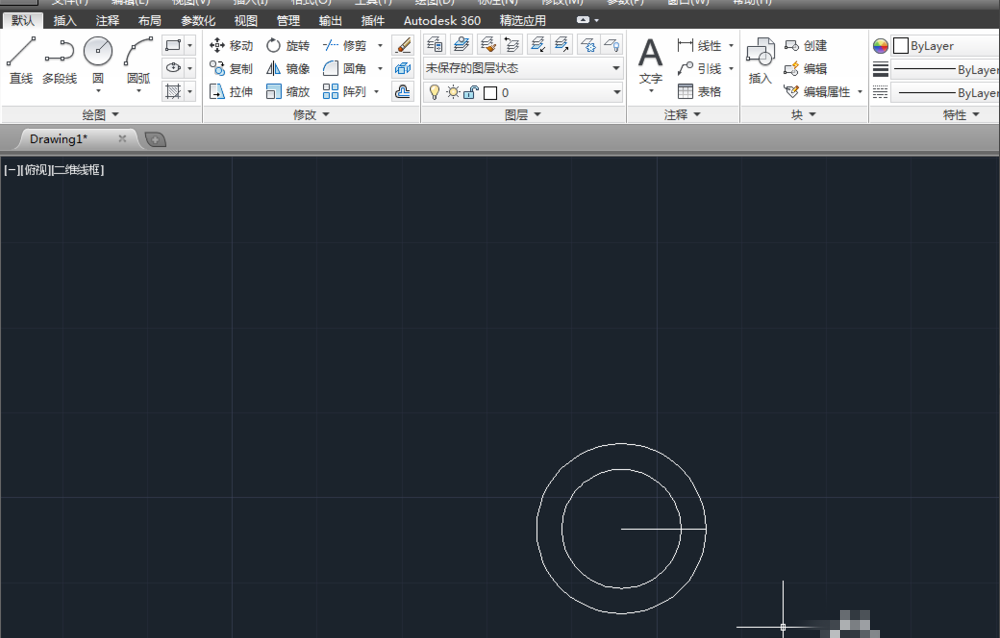Toggle the layer freeze sun icon
1000x638 pixels.
click(x=452, y=92)
